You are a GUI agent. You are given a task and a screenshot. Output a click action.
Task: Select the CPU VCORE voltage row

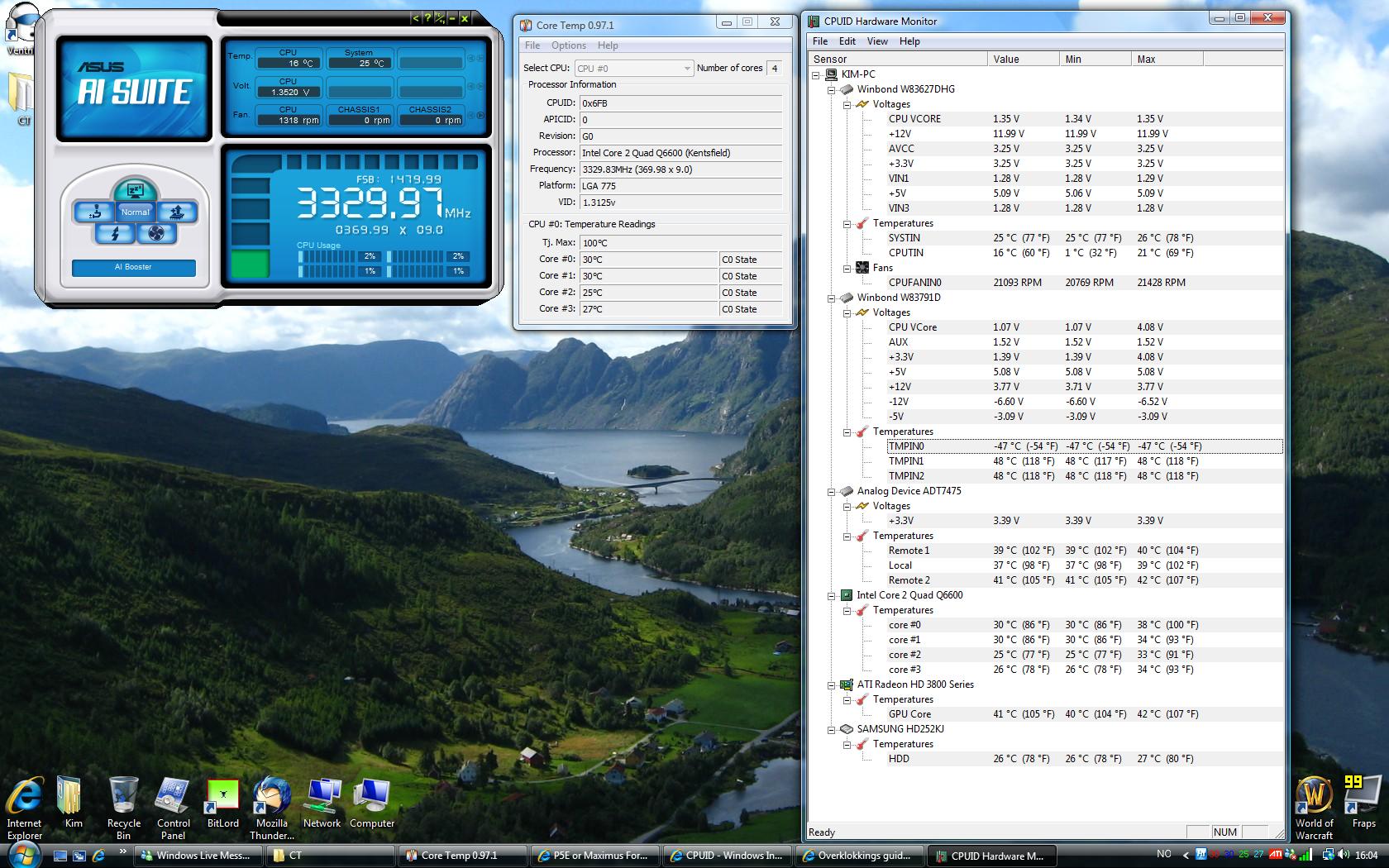click(1084, 119)
